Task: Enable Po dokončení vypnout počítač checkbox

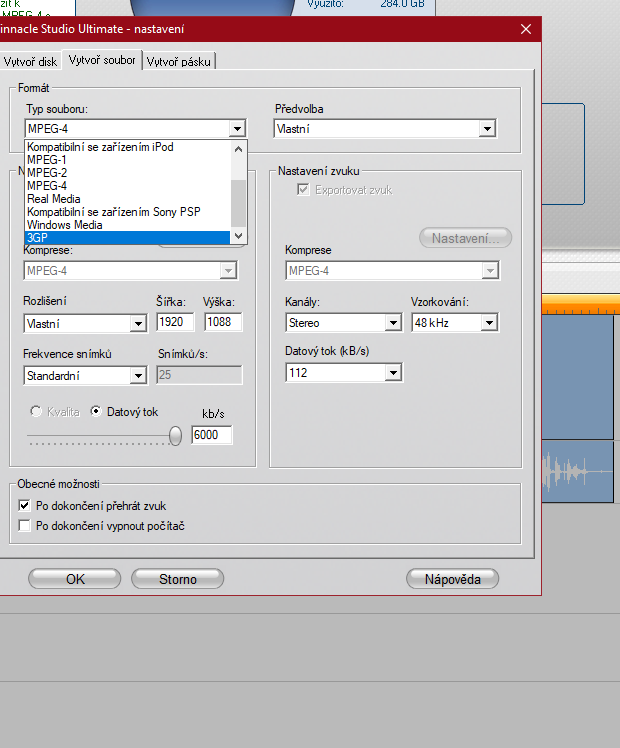Action: pos(25,525)
